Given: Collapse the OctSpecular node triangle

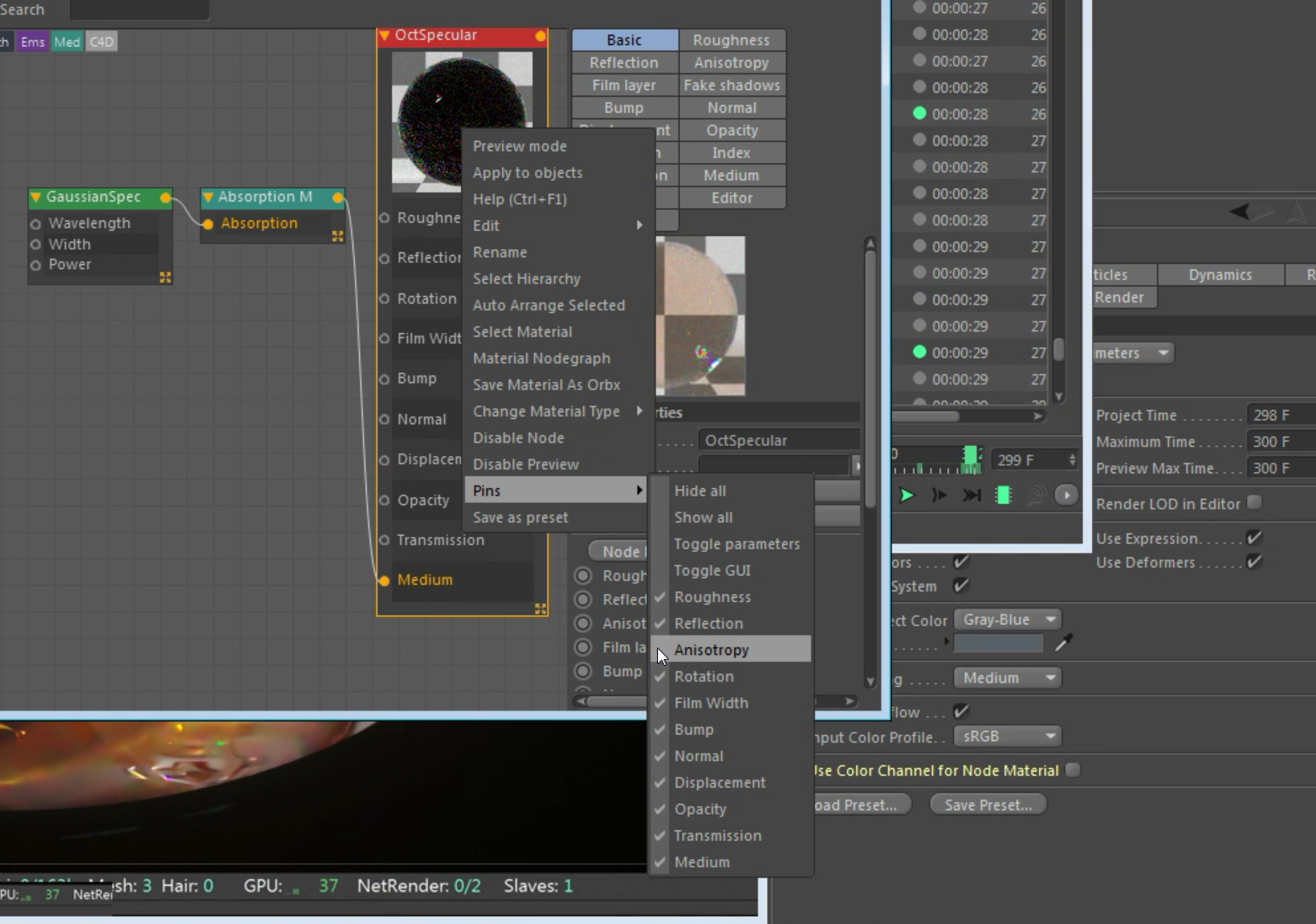Looking at the screenshot, I should coord(384,36).
